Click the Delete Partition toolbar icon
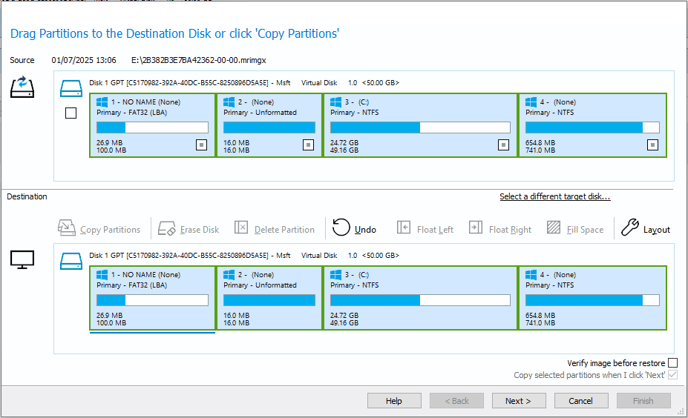The image size is (688, 418). [241, 229]
